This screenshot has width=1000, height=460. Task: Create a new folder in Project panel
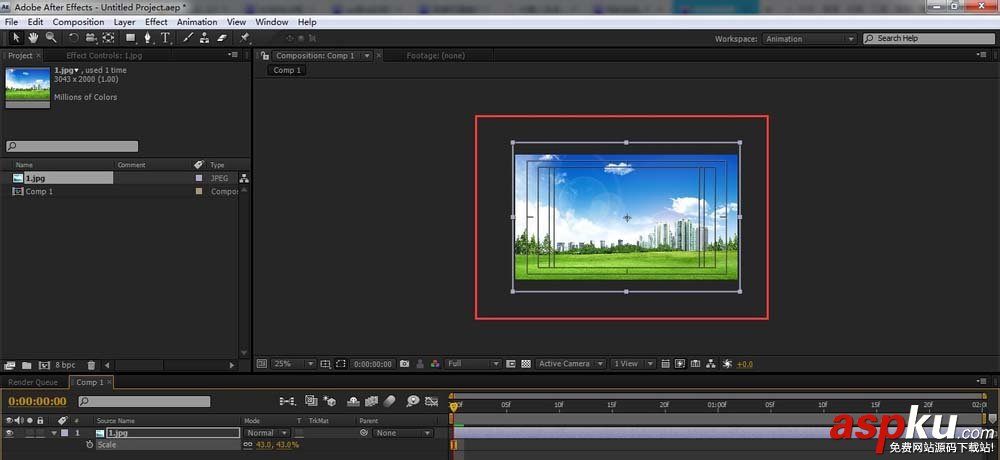coord(27,366)
